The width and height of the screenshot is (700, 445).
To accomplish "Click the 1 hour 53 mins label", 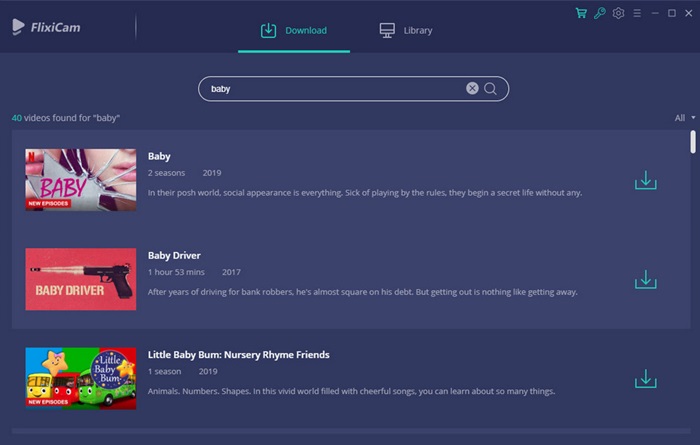I will [176, 272].
